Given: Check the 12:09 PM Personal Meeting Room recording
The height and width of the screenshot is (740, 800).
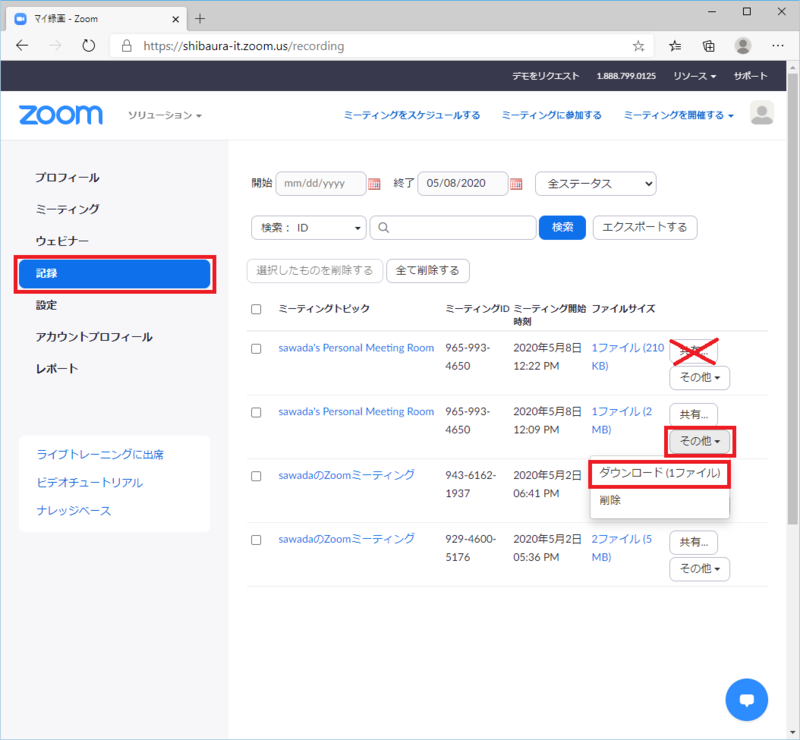Looking at the screenshot, I should (256, 412).
